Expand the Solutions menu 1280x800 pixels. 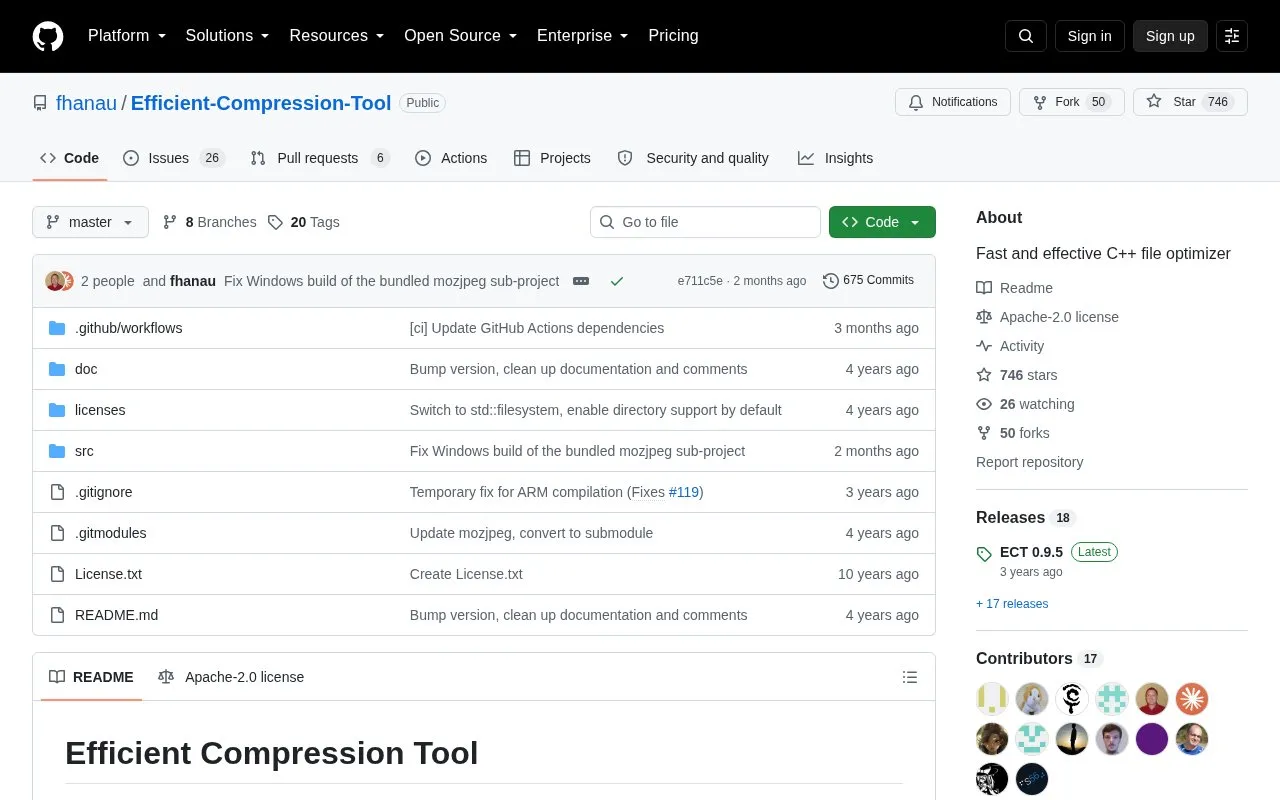[228, 36]
